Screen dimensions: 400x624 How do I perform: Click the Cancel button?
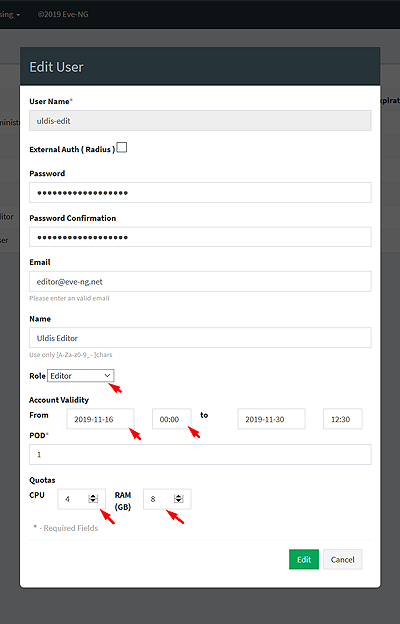pos(342,560)
